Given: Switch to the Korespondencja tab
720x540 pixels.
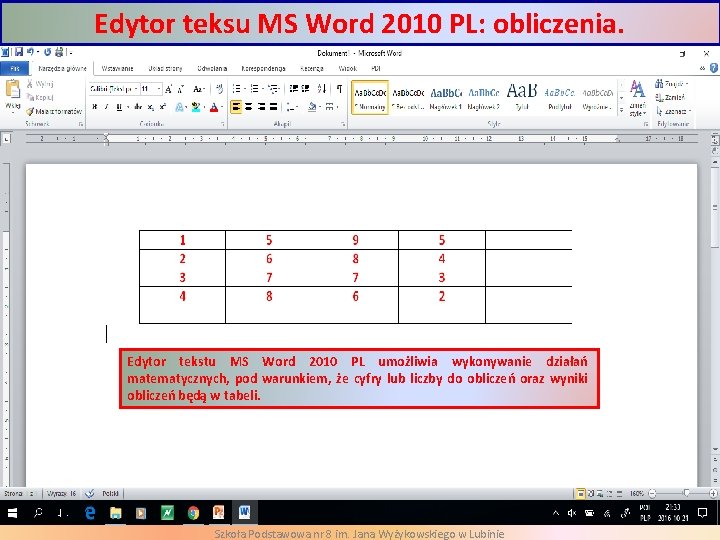Looking at the screenshot, I should tap(264, 68).
